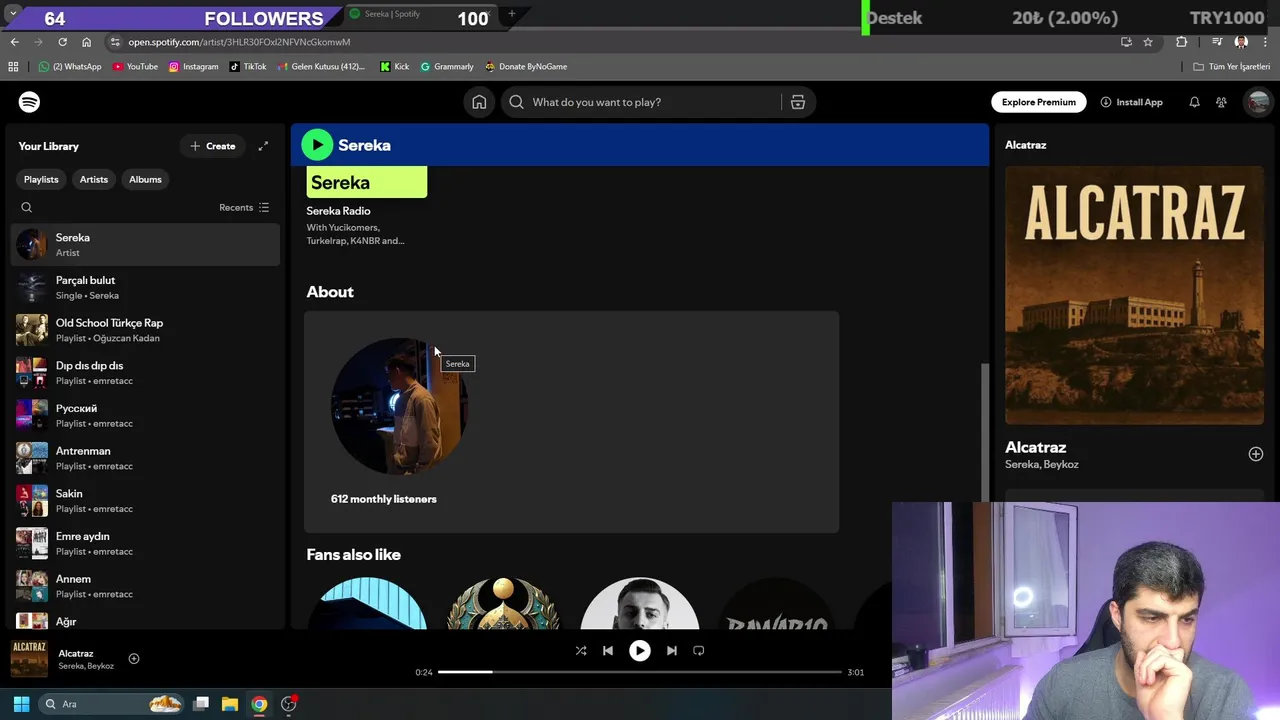Filter library by Playlists
This screenshot has width=1280, height=720.
click(x=41, y=179)
